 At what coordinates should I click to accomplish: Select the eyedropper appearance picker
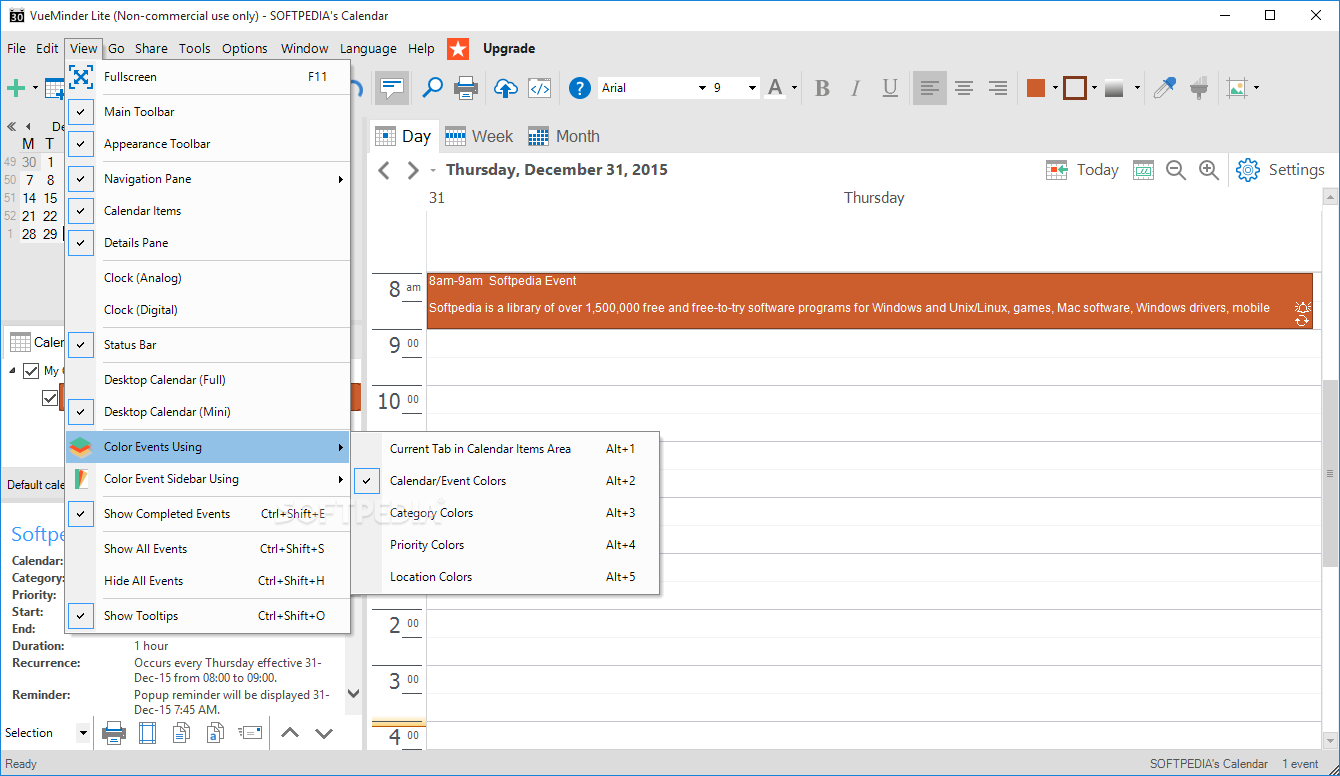click(1164, 88)
